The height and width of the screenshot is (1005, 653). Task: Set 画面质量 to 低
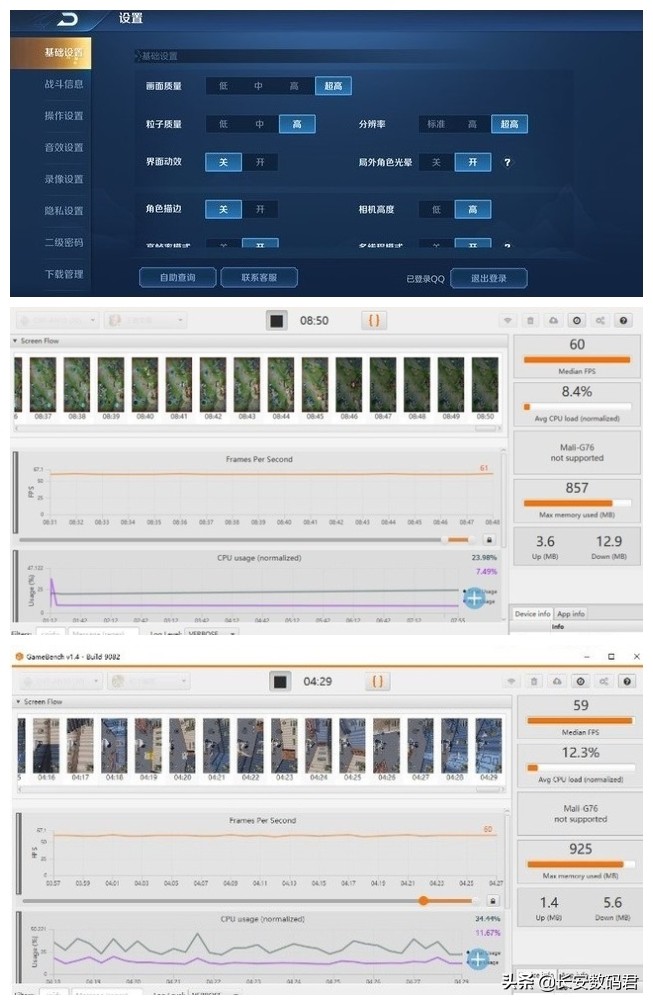point(224,86)
